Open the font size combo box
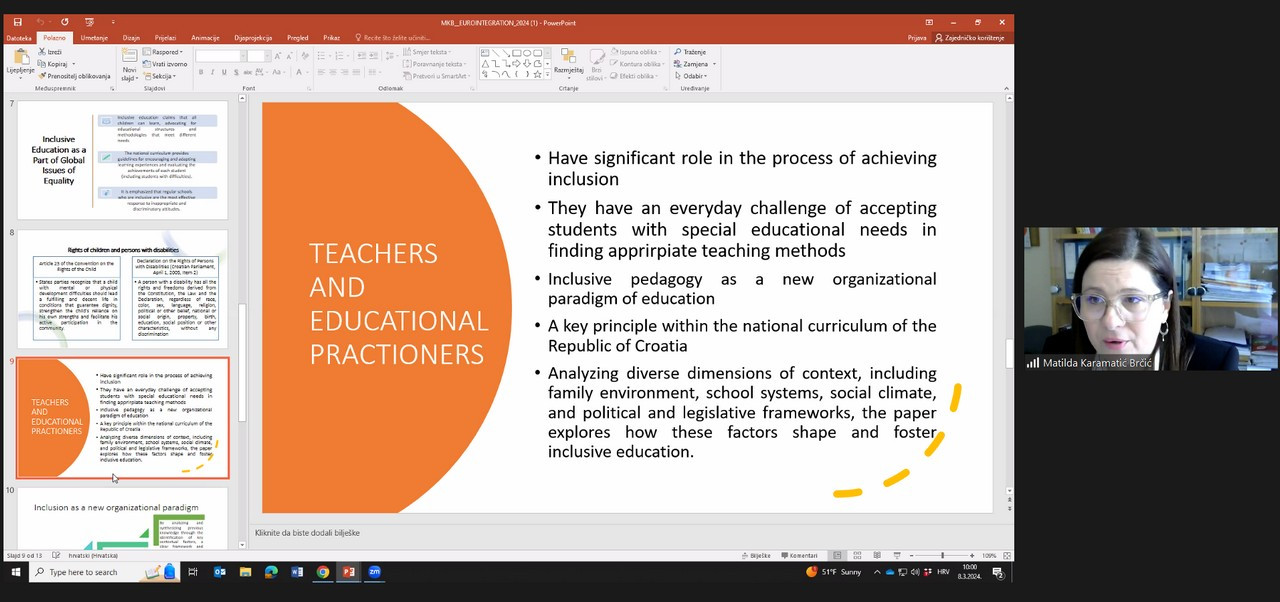1280x602 pixels. (x=259, y=56)
